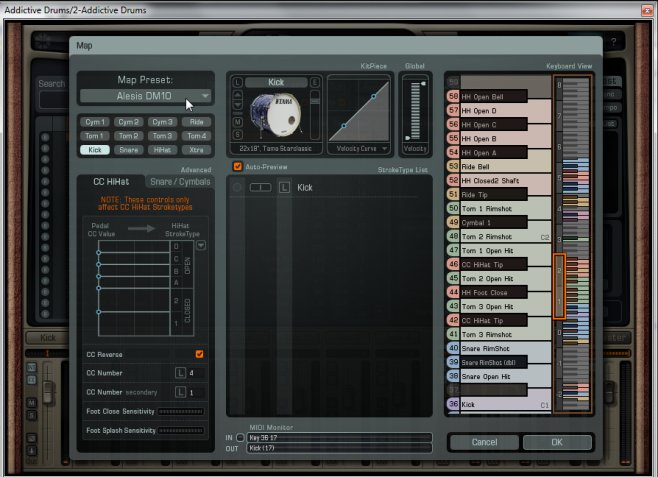The width and height of the screenshot is (658, 477).
Task: Select previous kitpiece with the up arrow
Action: point(237,95)
